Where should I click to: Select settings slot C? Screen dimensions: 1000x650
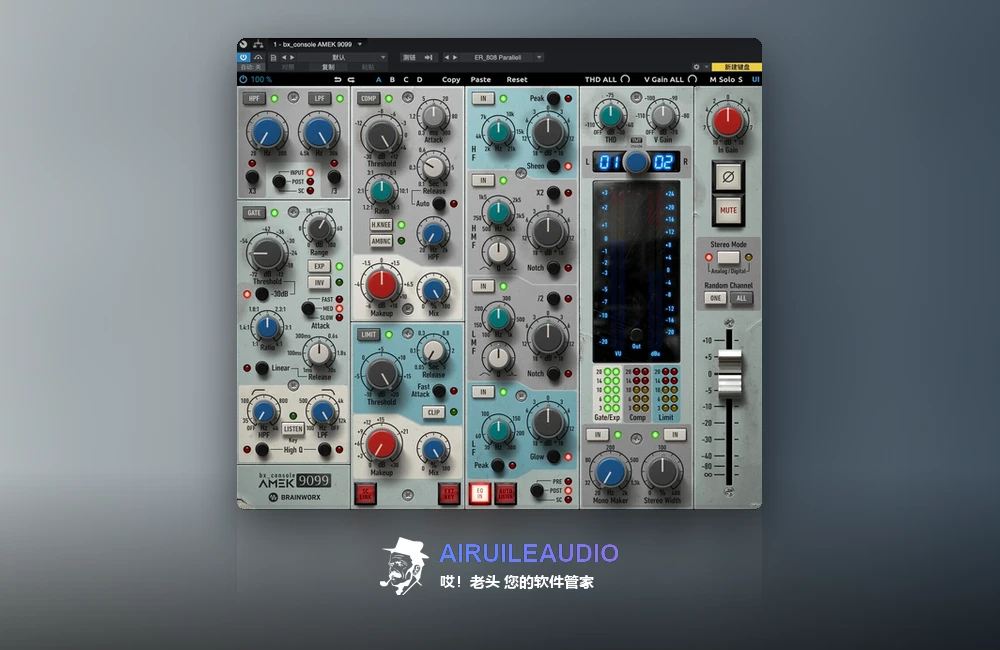click(x=406, y=80)
